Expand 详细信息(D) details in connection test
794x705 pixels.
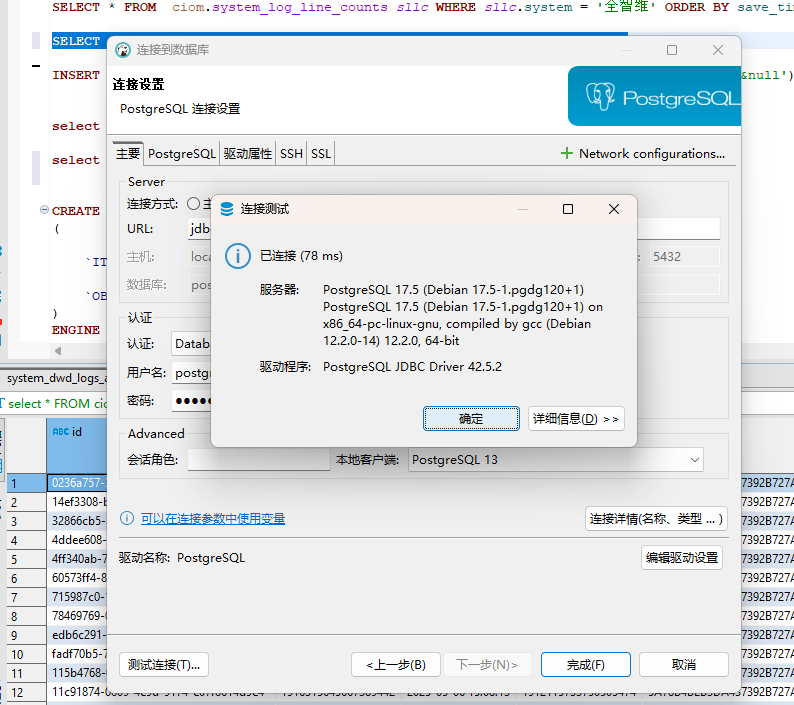pos(576,419)
